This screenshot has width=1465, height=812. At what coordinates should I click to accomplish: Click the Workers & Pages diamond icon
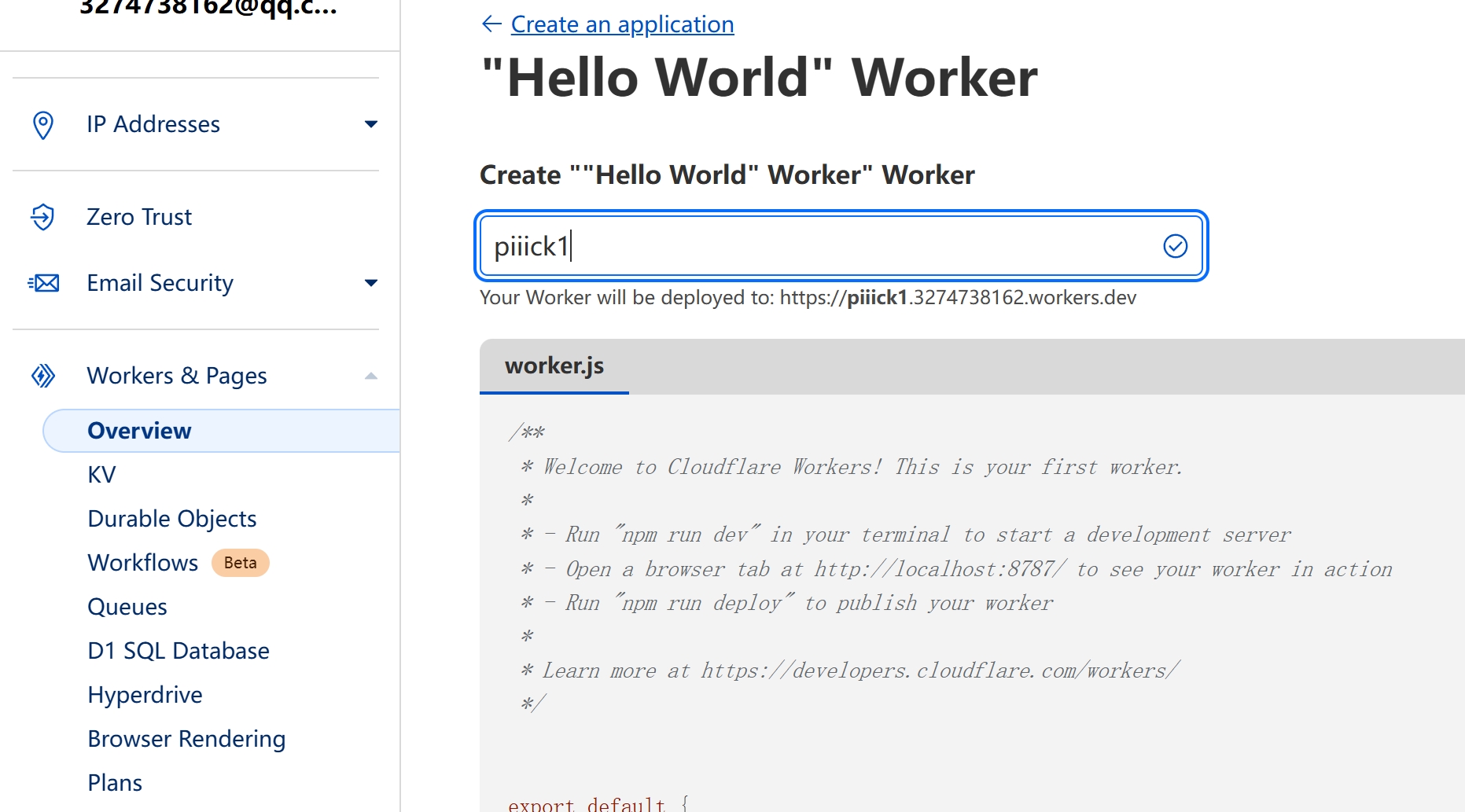click(x=43, y=376)
